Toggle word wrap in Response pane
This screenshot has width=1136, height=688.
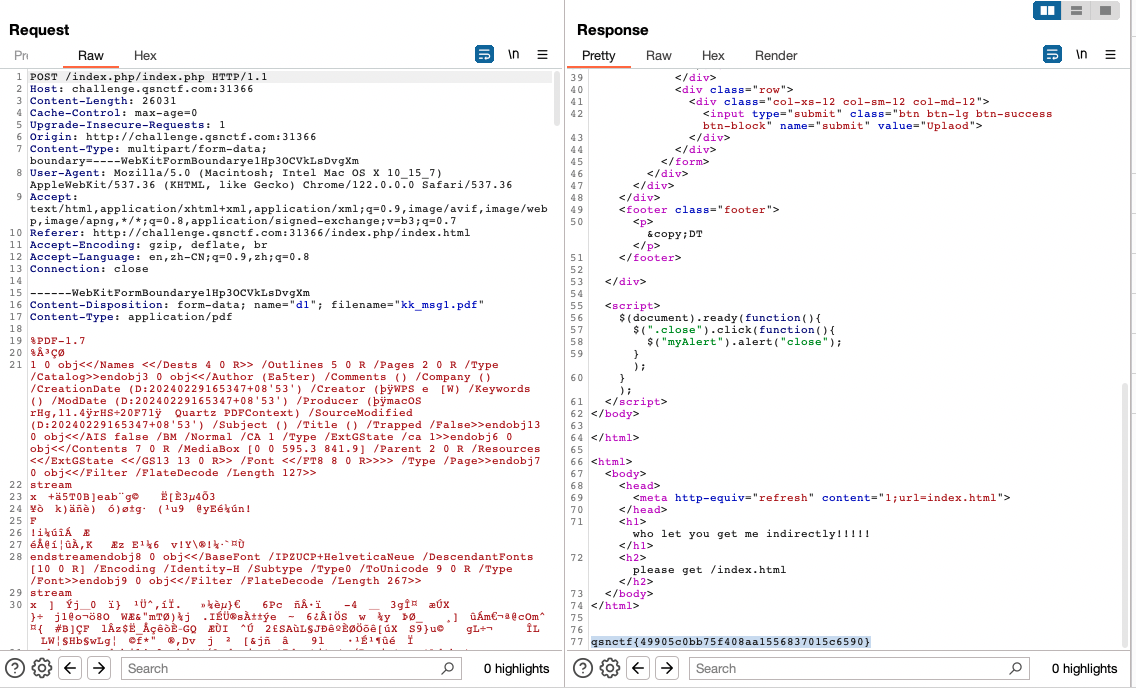click(1052, 55)
